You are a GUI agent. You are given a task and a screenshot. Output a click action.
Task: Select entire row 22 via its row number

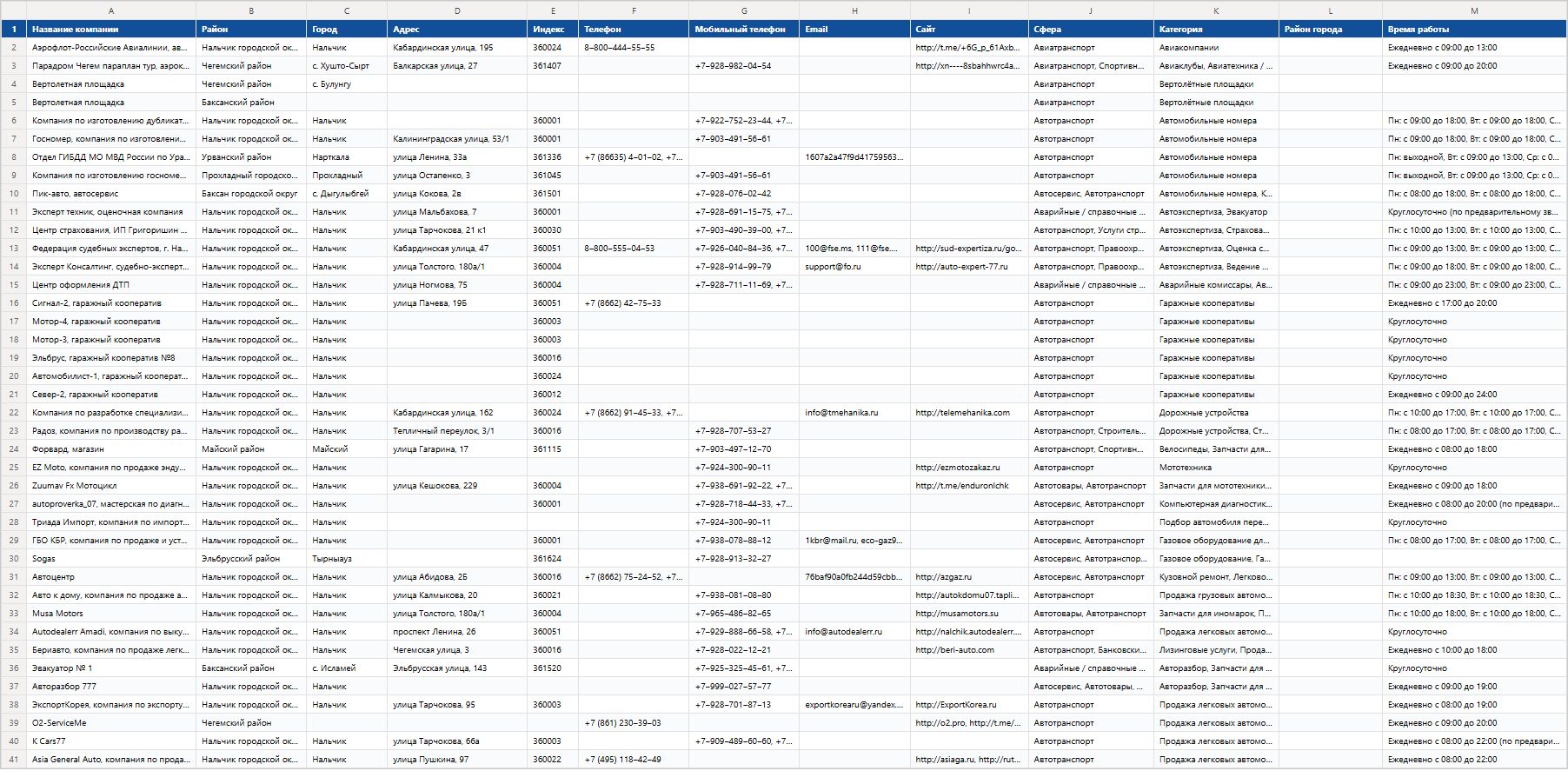[x=13, y=413]
